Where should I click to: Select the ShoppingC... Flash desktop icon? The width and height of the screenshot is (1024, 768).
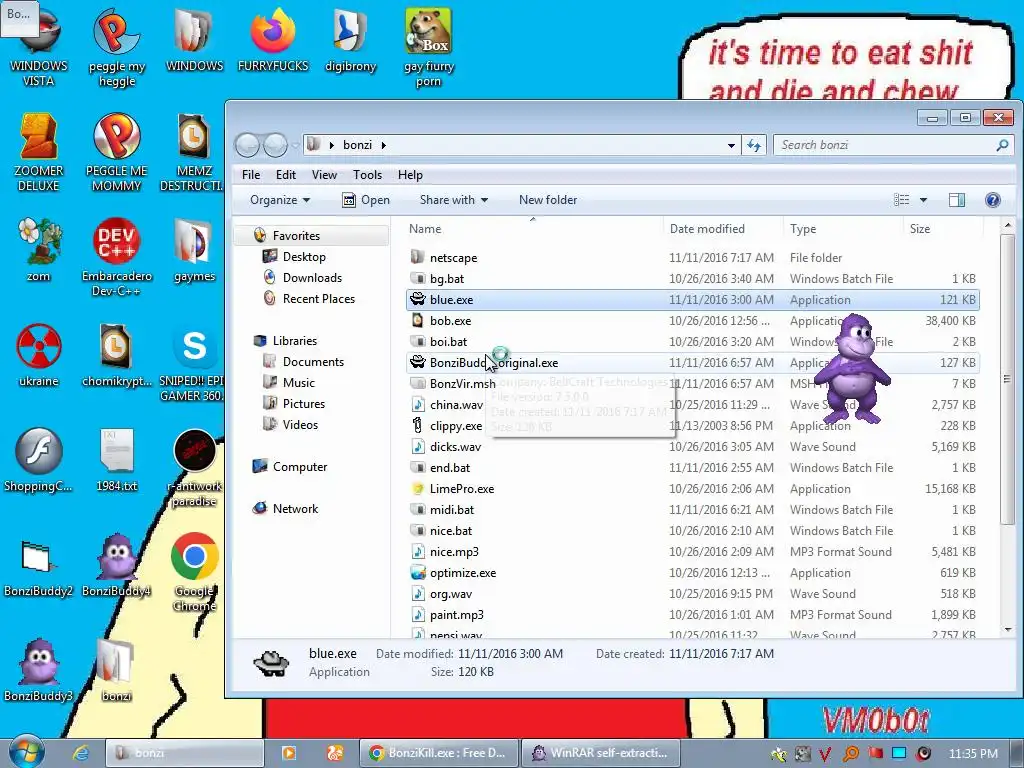point(39,460)
